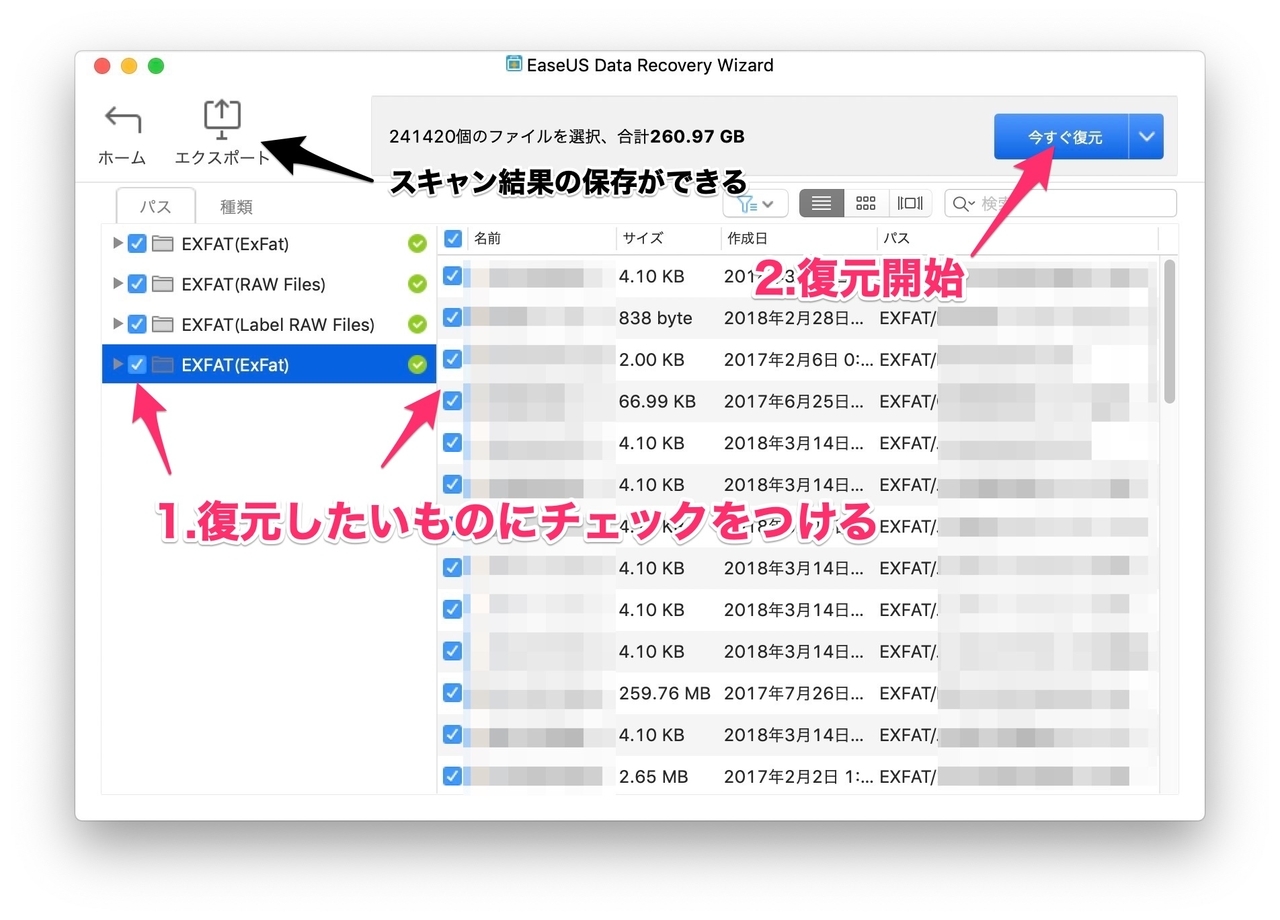This screenshot has width=1280, height=920.
Task: Expand the first EXFAT(ExFat) tree item
Action: point(118,243)
